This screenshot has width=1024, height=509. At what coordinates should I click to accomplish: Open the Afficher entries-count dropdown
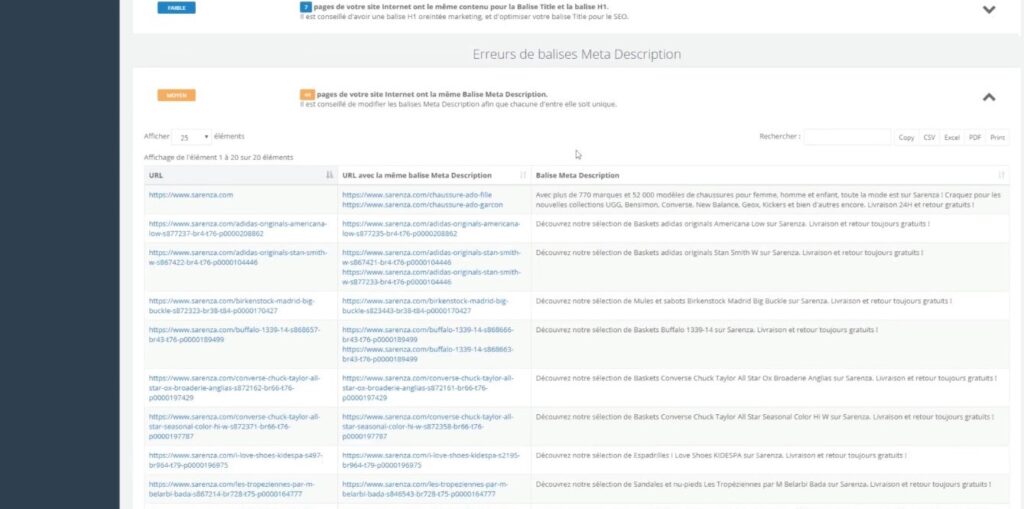click(x=192, y=137)
